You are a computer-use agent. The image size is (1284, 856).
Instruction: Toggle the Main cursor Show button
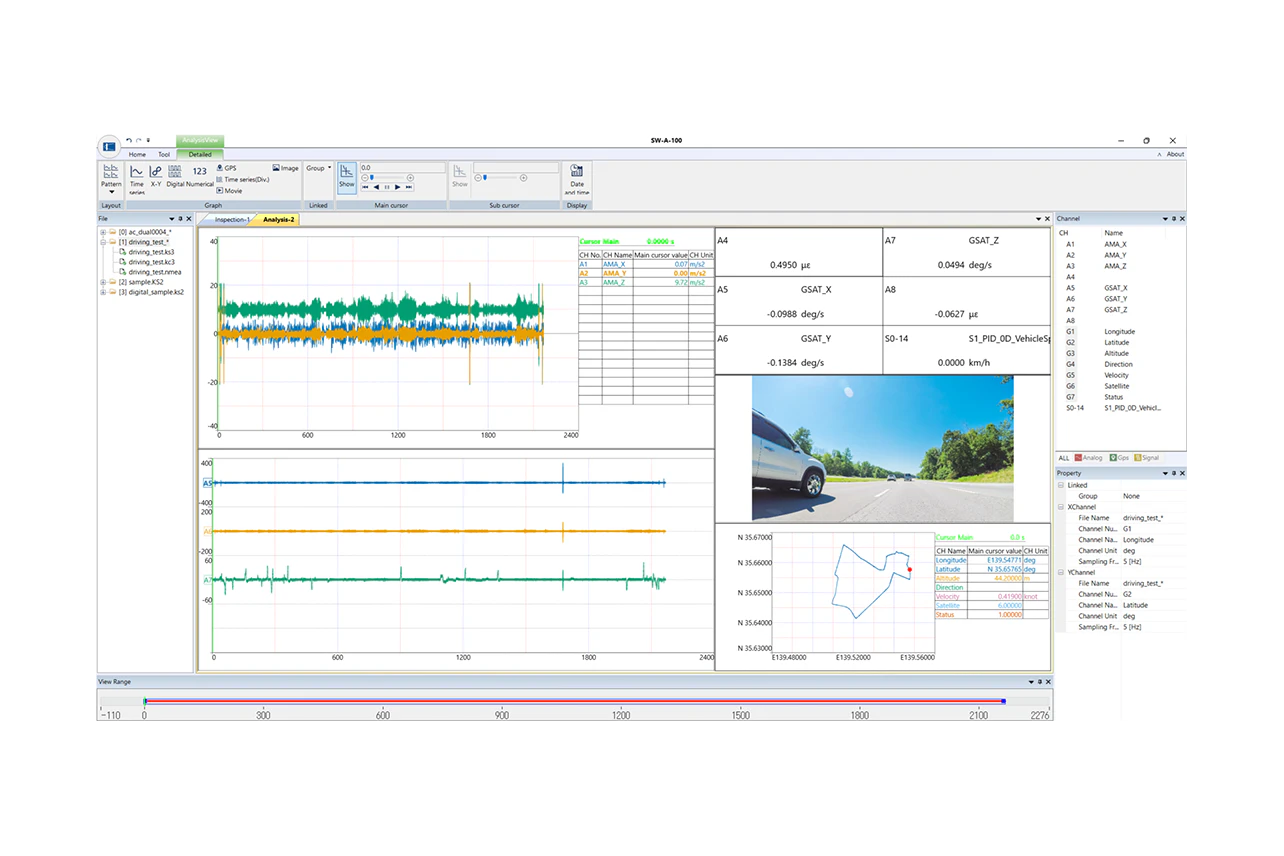(346, 176)
